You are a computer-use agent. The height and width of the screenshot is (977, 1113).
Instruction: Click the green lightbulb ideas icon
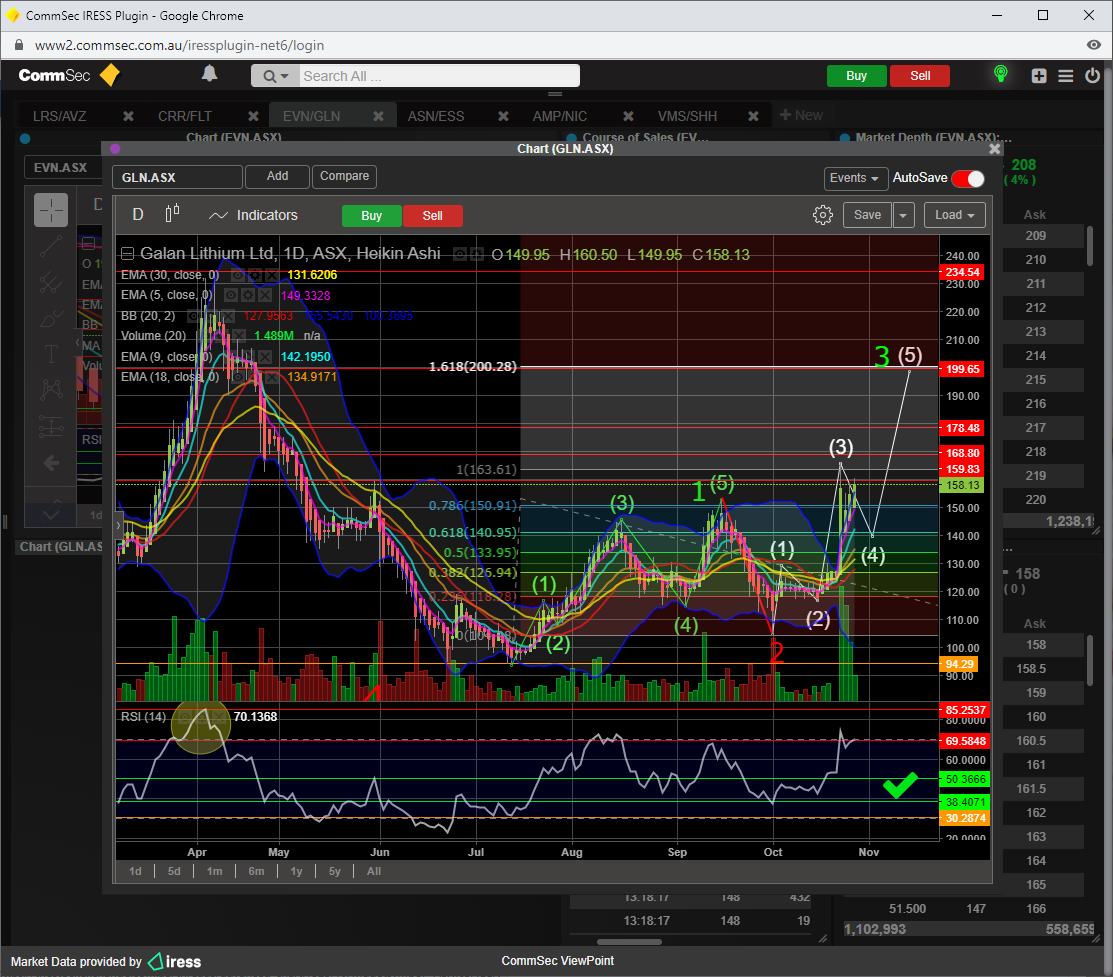1001,74
